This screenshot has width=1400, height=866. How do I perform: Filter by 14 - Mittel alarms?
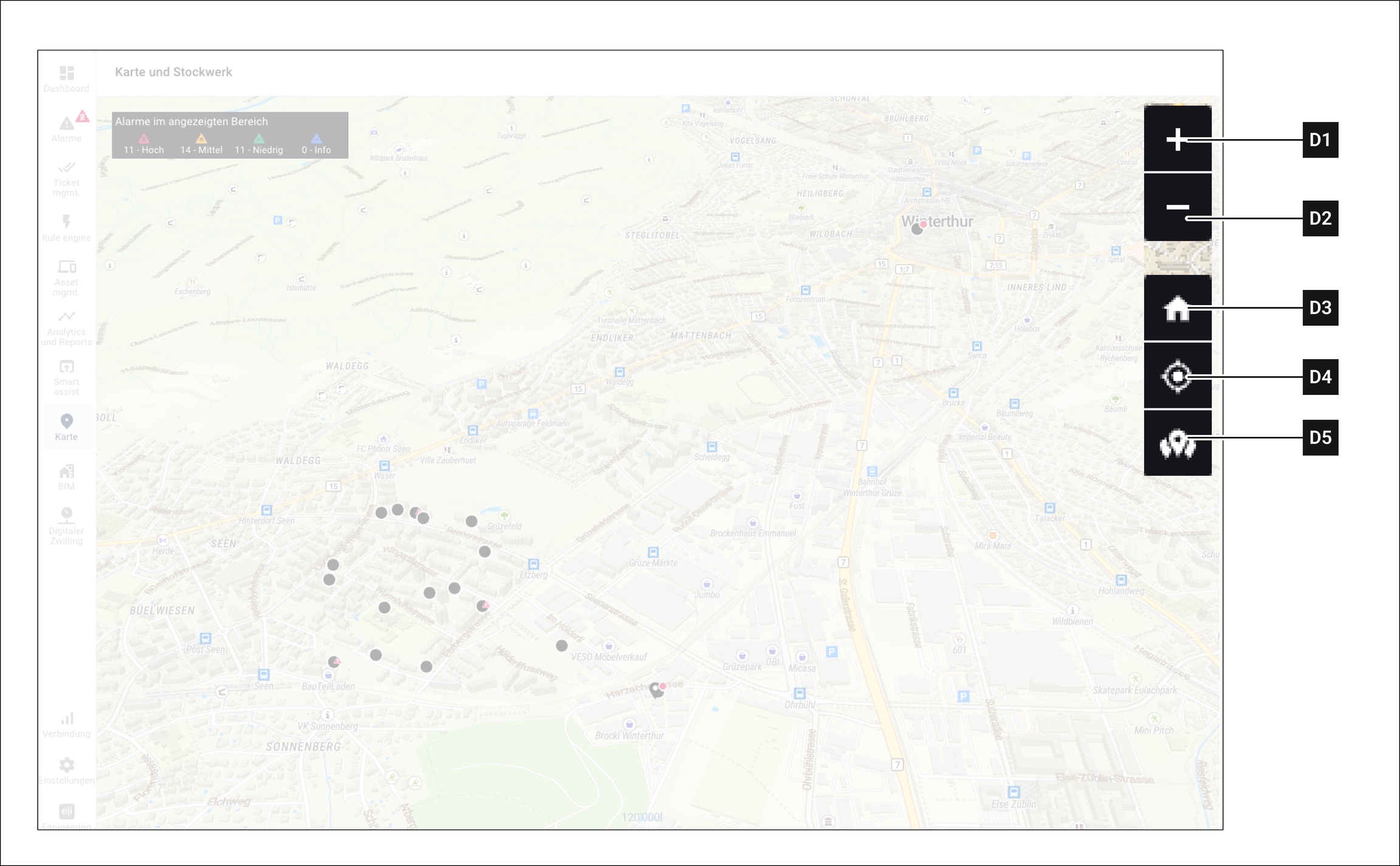201,144
